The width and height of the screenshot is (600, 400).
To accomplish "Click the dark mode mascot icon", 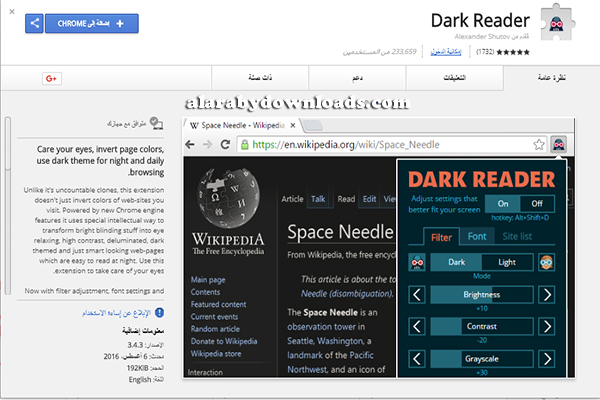I will [417, 262].
